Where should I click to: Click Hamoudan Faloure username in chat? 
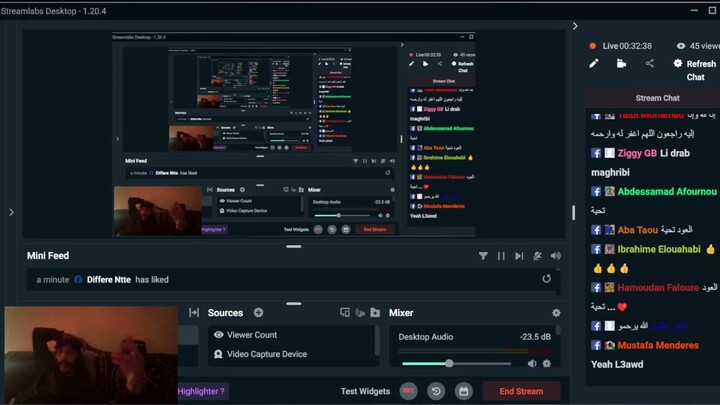pos(658,288)
